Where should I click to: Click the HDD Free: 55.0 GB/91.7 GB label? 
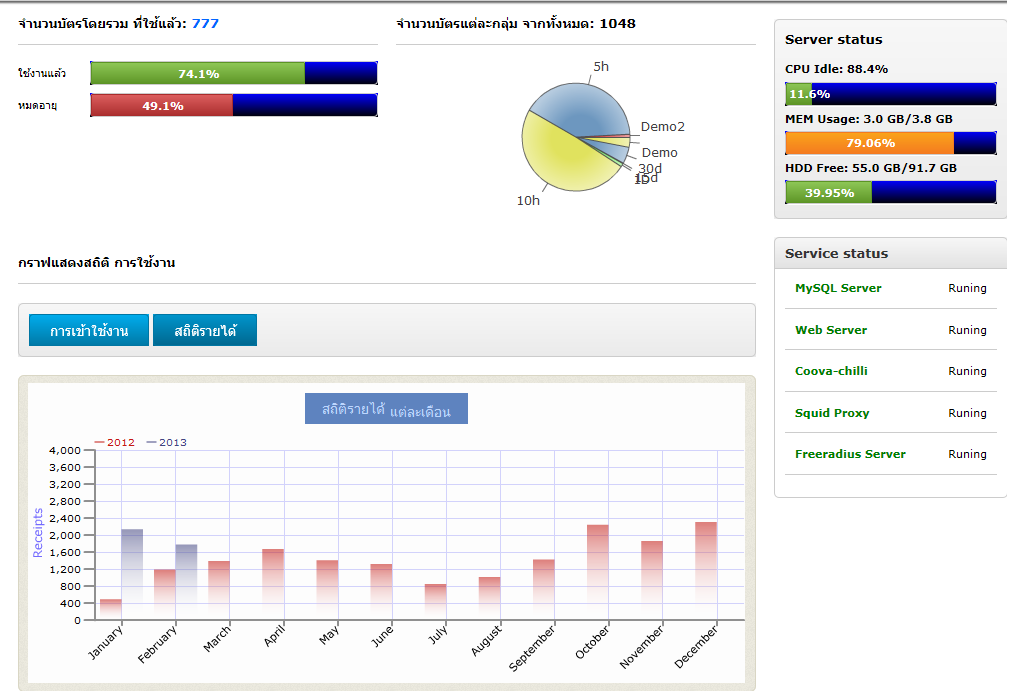pyautogui.click(x=870, y=168)
